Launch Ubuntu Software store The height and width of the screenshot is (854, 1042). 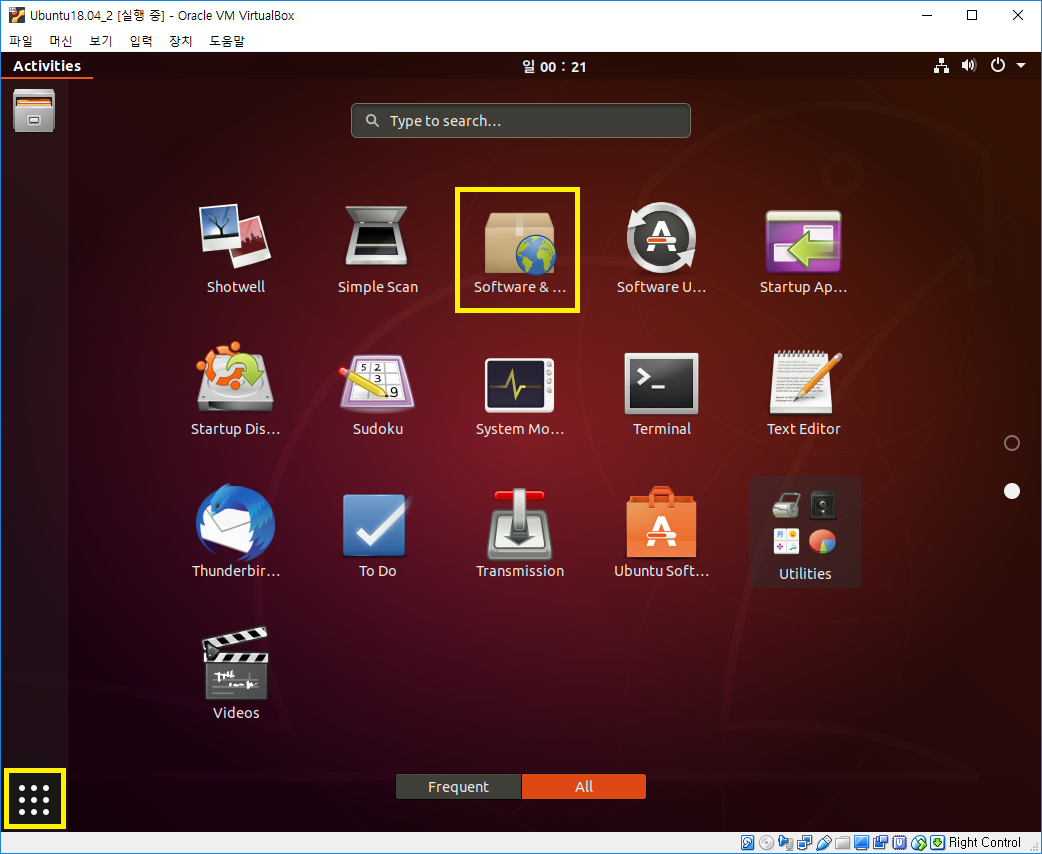[661, 532]
